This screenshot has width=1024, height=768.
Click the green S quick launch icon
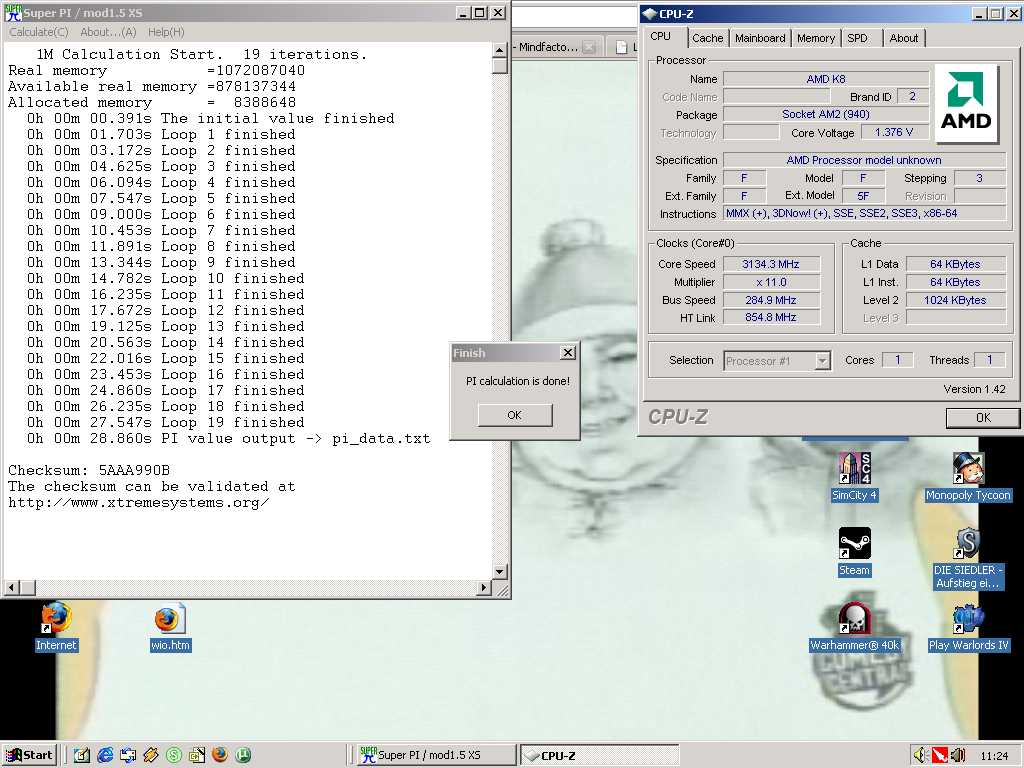pos(173,755)
